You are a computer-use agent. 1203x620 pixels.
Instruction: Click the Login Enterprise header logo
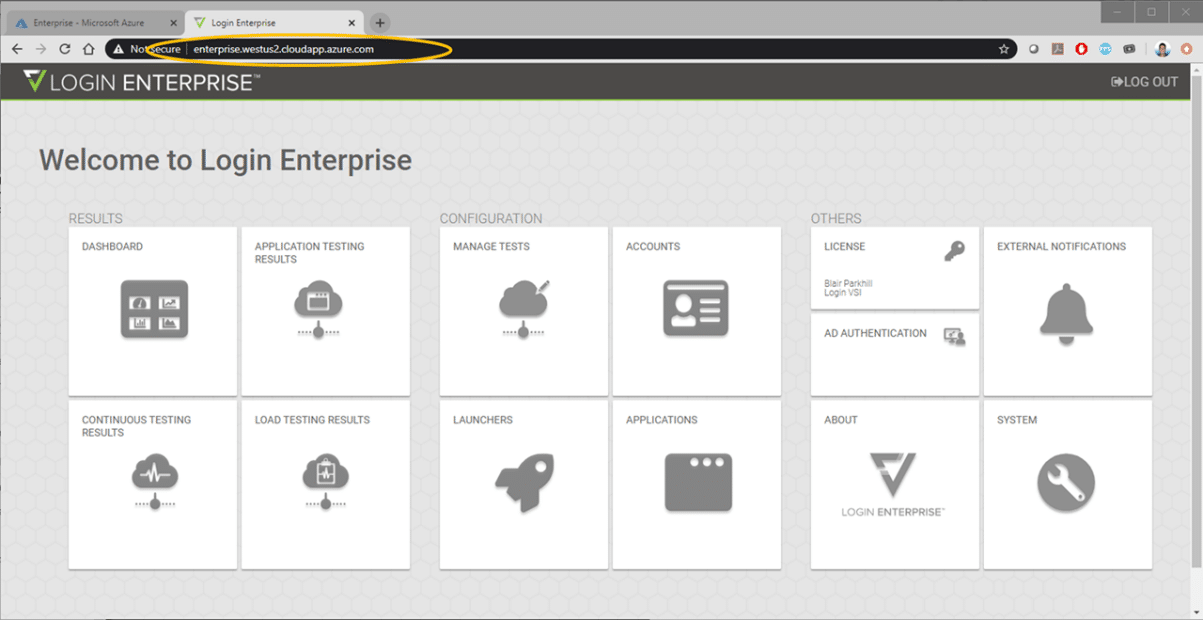[141, 82]
